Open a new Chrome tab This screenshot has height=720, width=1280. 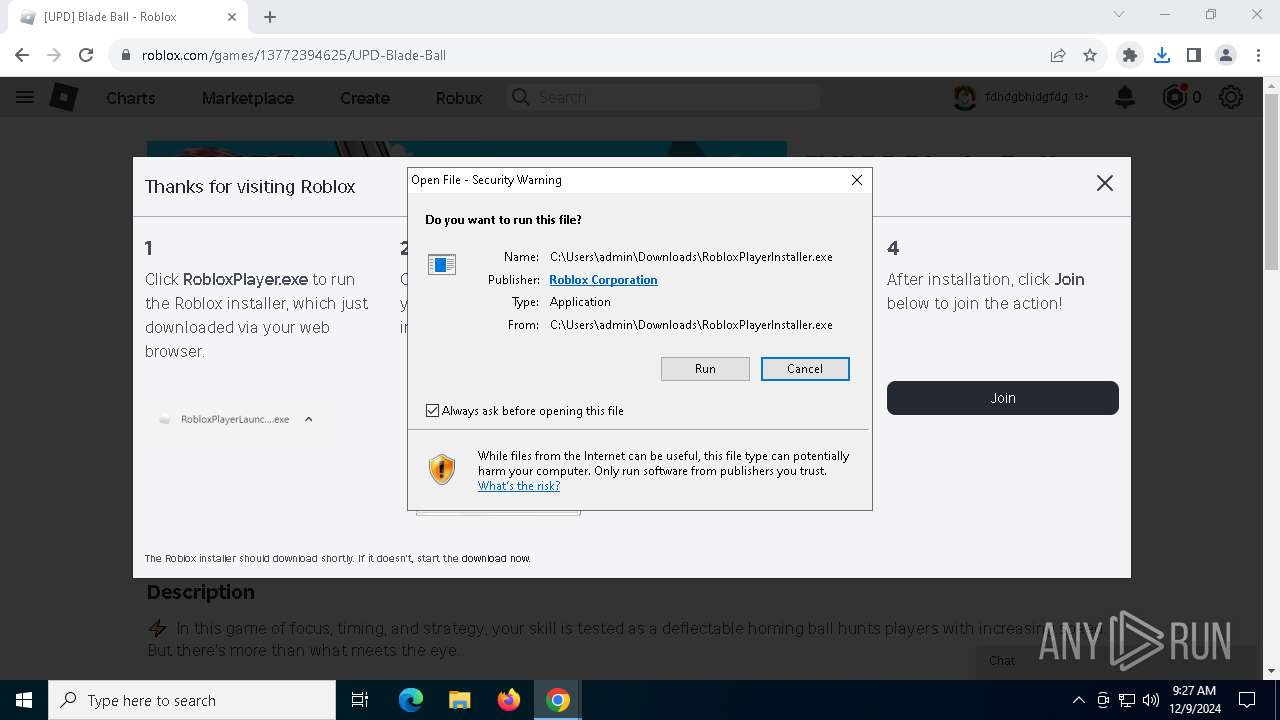(x=270, y=17)
